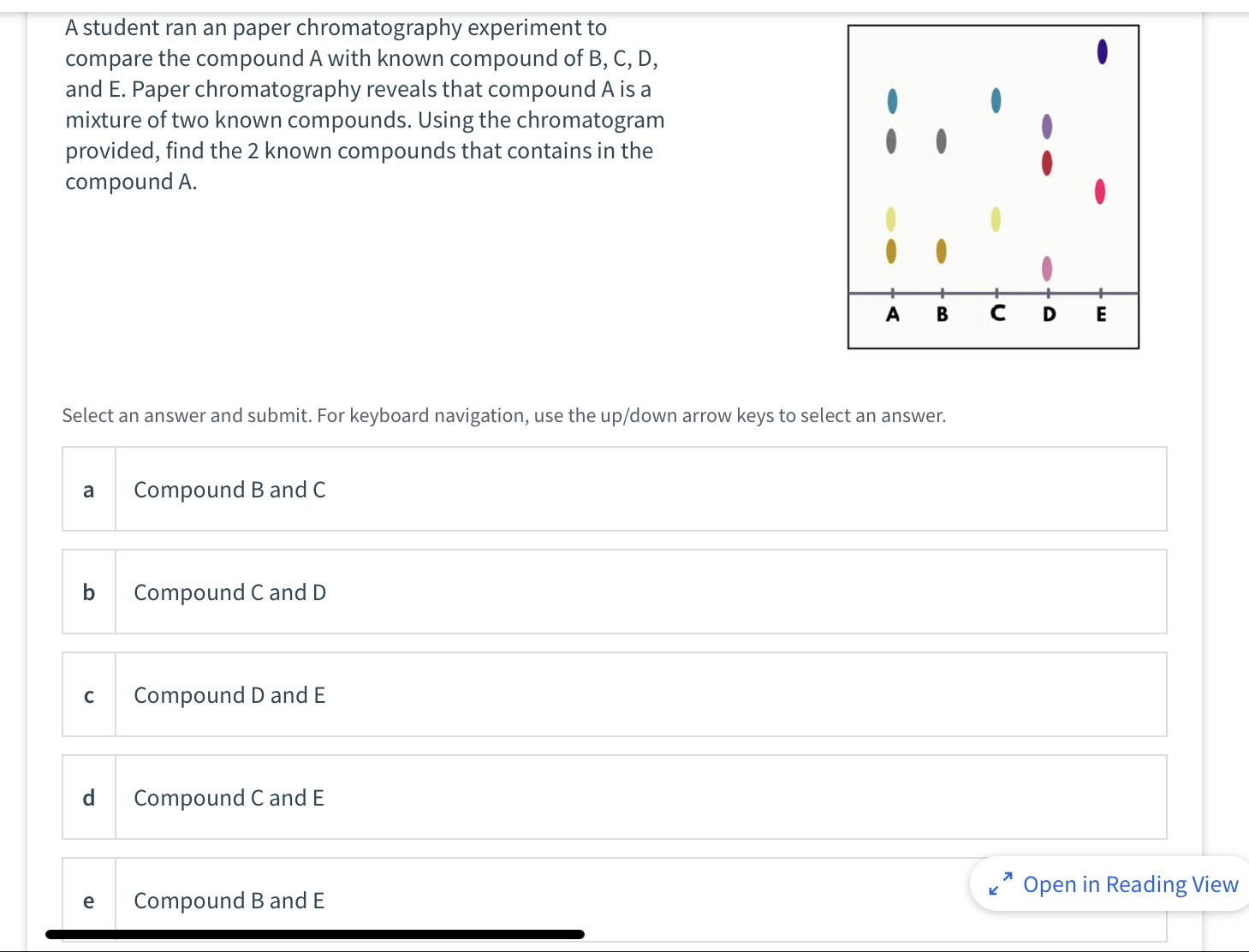Viewport: 1249px width, 952px height.
Task: Click the black scrollbar at page bottom
Action: click(x=314, y=934)
